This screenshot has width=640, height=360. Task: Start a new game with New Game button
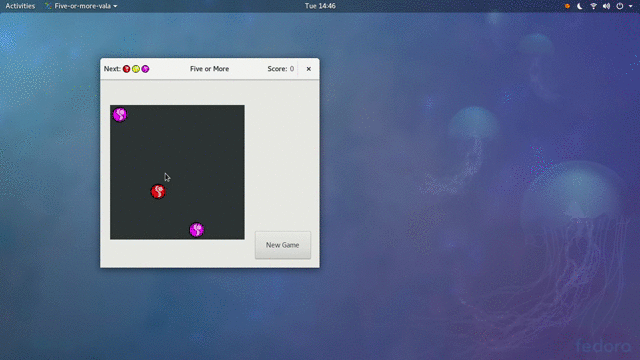(283, 245)
